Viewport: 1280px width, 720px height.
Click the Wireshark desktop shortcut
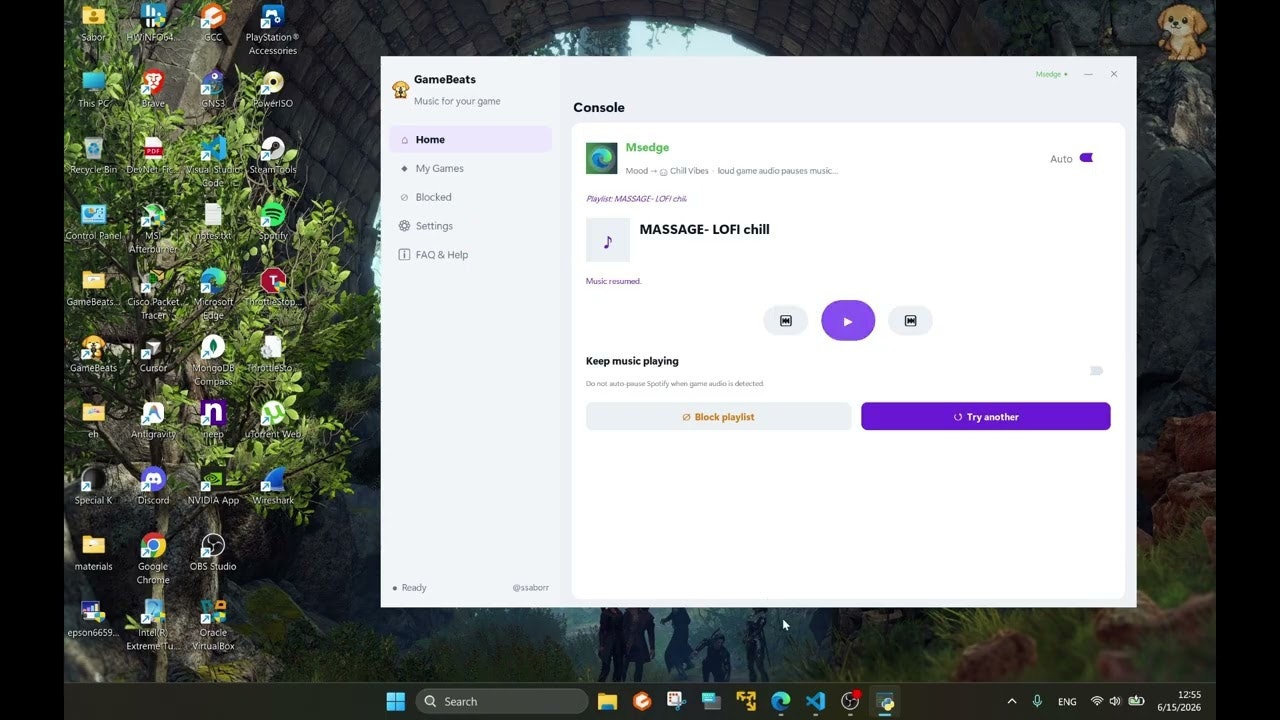click(x=272, y=486)
